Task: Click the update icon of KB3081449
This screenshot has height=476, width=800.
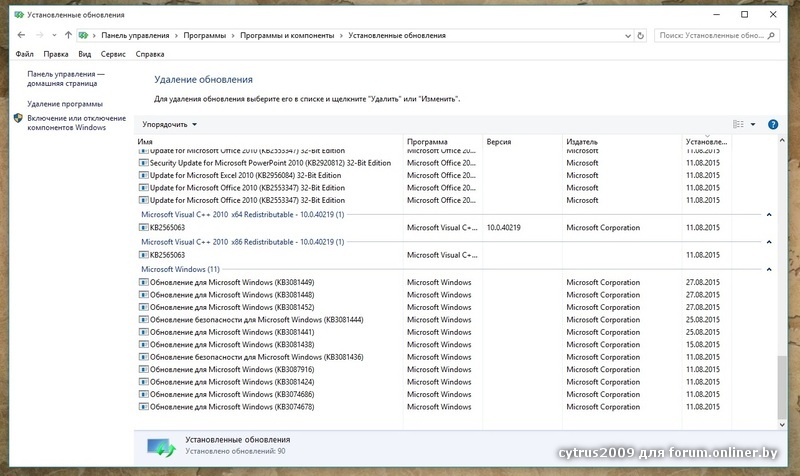Action: (143, 283)
